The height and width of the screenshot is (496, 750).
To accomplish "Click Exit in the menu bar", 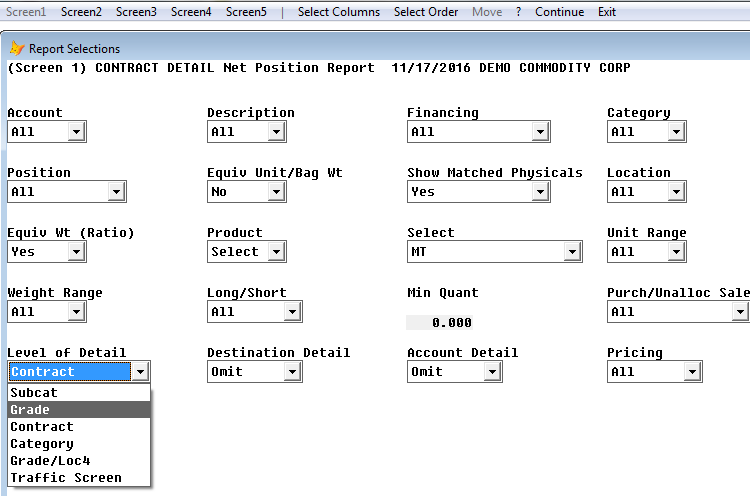I will coord(607,12).
